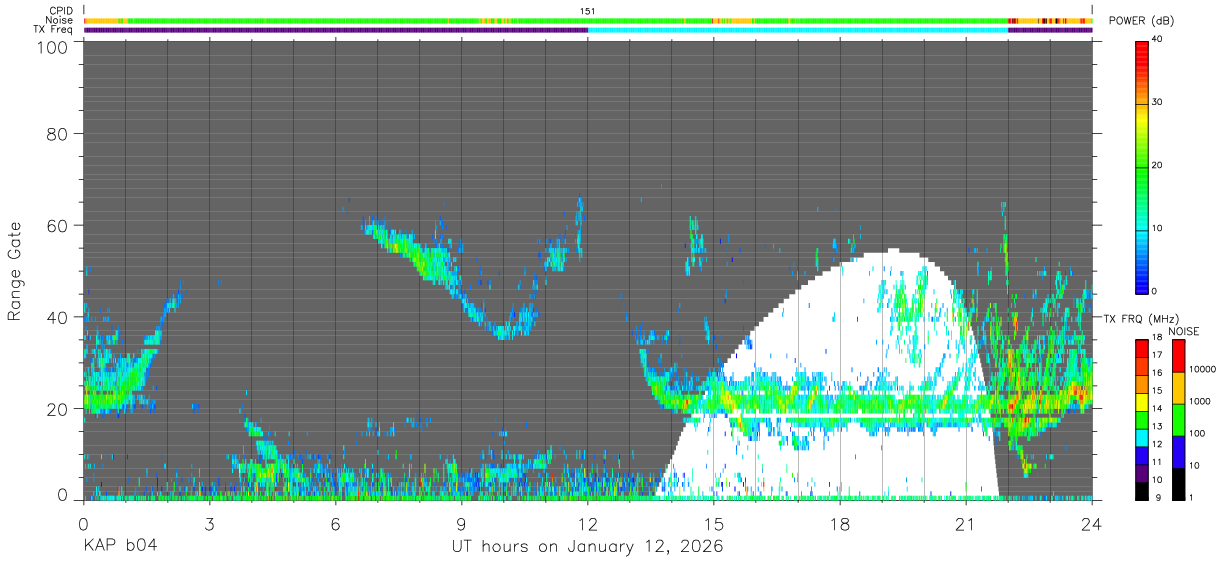
Task: Click the x-axis tick label 12
Action: click(588, 524)
